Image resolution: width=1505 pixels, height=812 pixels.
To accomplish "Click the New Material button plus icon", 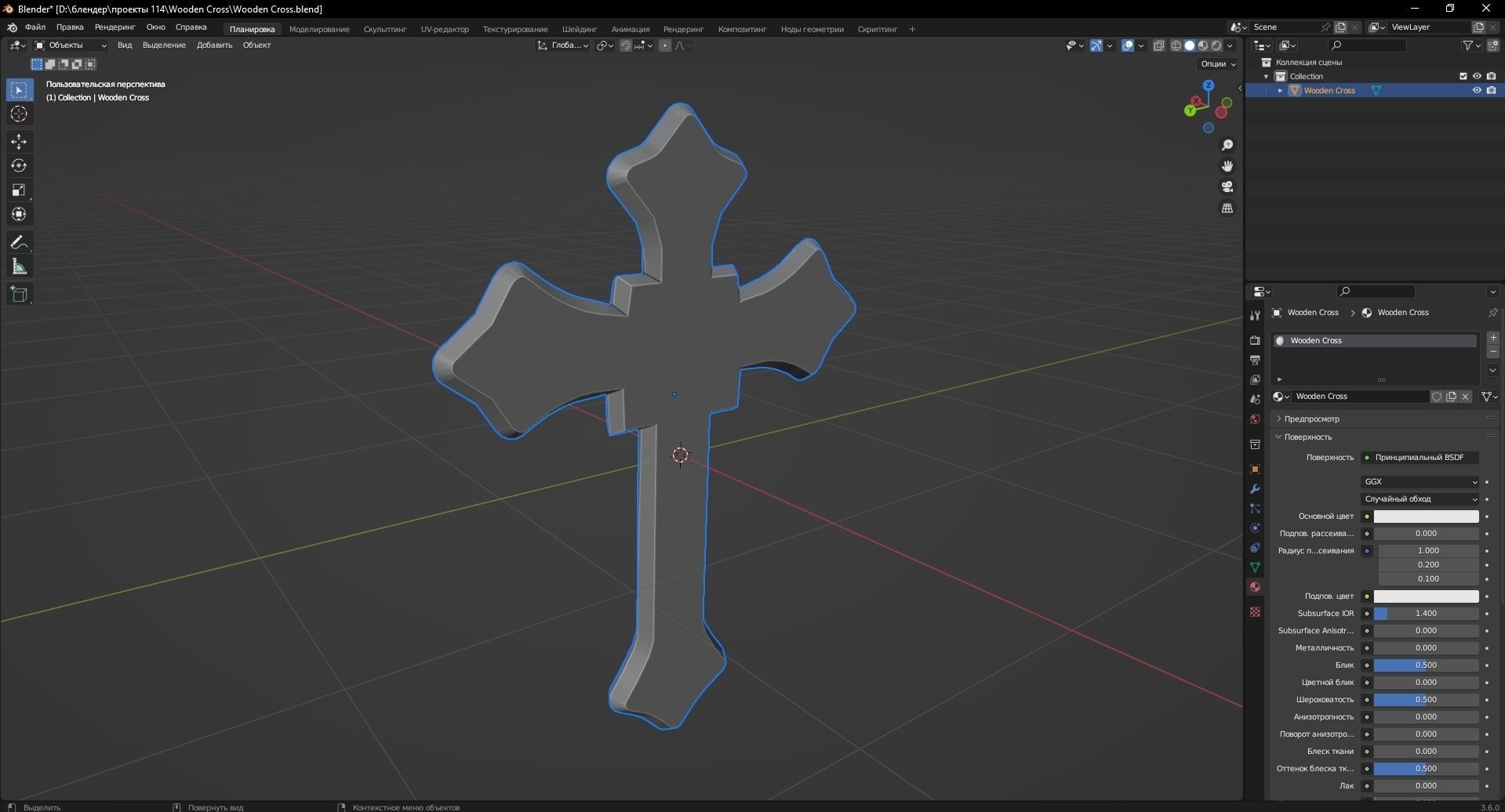I will coord(1492,337).
